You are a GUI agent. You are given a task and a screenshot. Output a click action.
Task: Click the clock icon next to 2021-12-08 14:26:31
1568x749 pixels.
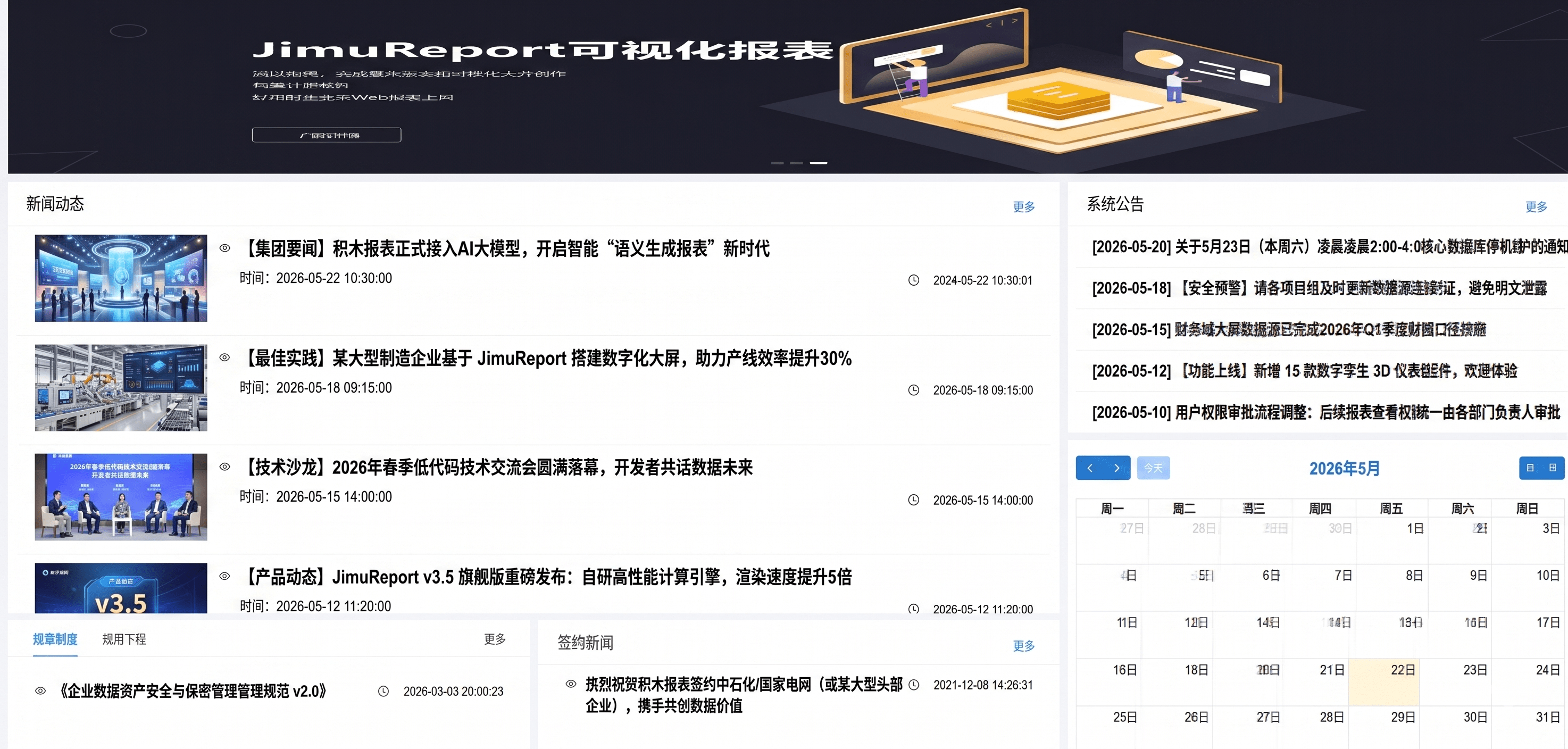[x=914, y=685]
